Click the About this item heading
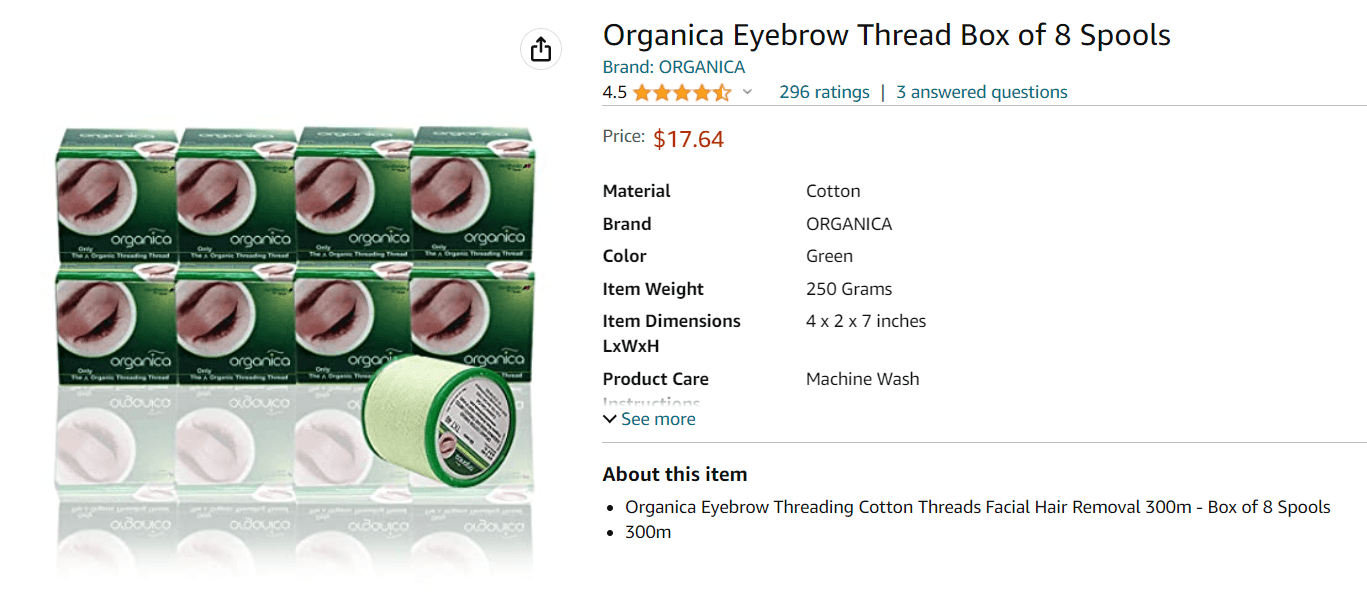Screen dimensions: 1367x593 click(674, 474)
